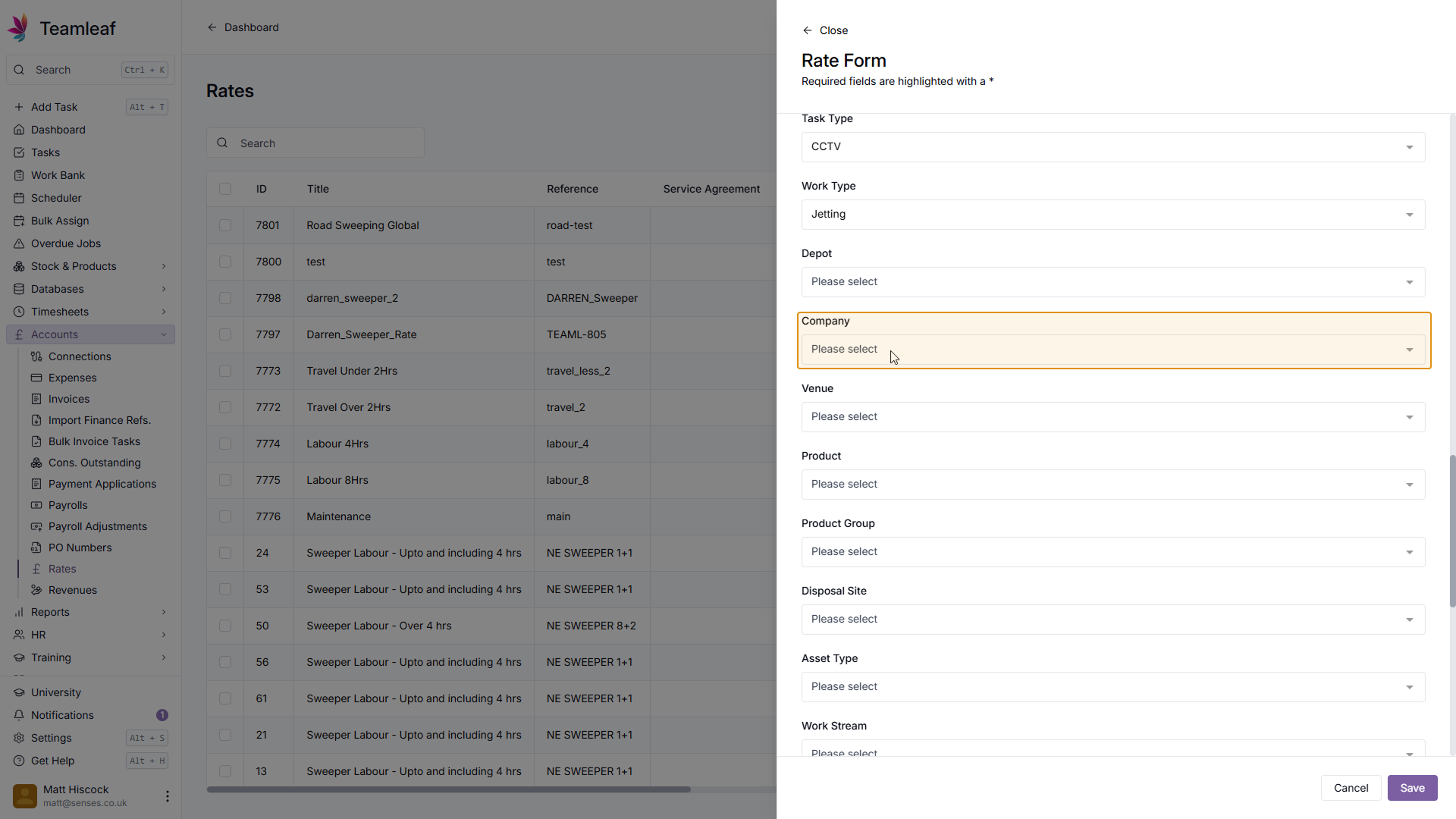1456x819 pixels.
Task: Go to Work Bank menu item
Action: (x=58, y=175)
